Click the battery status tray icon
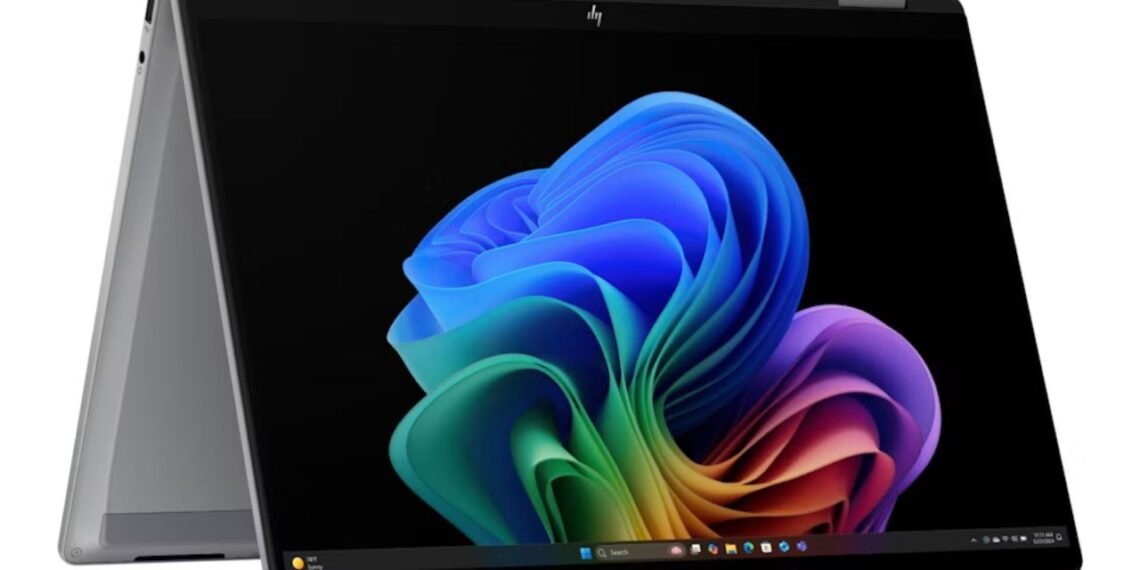 pos(1024,538)
